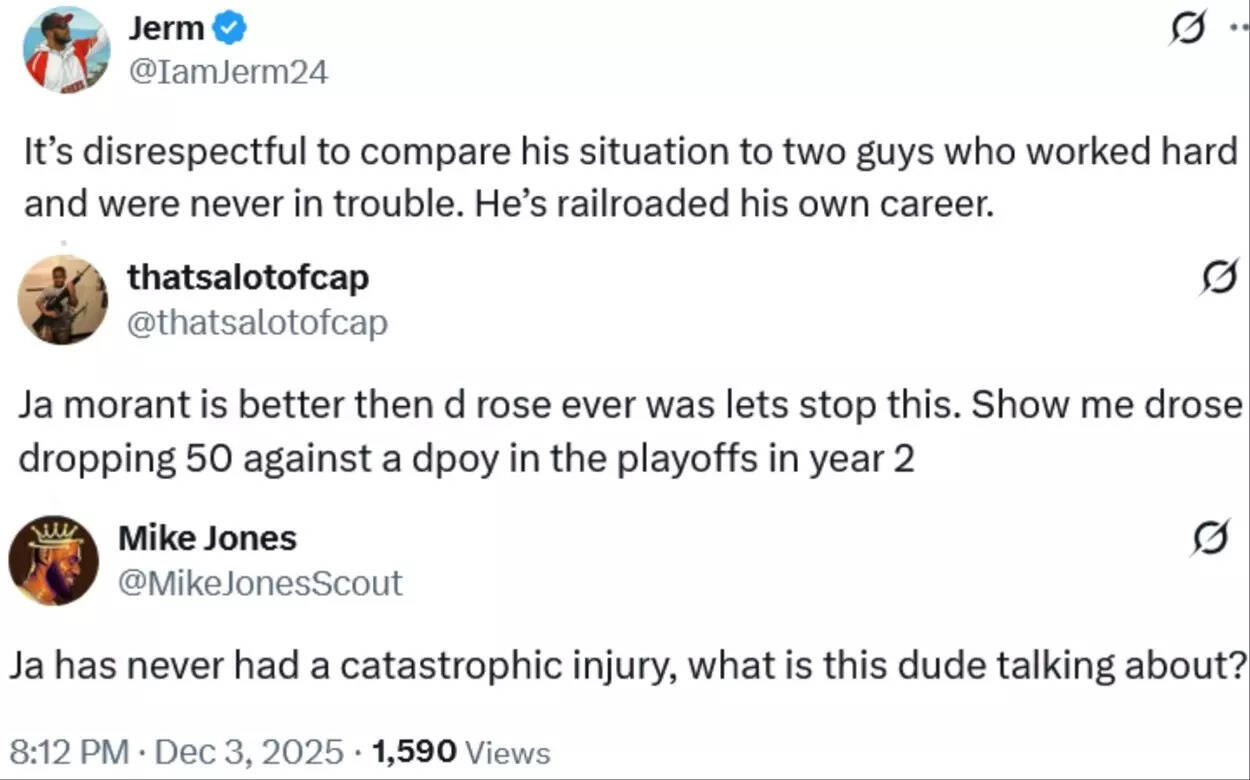This screenshot has width=1250, height=780.
Task: Click the Mike Jones display name
Action: click(208, 538)
